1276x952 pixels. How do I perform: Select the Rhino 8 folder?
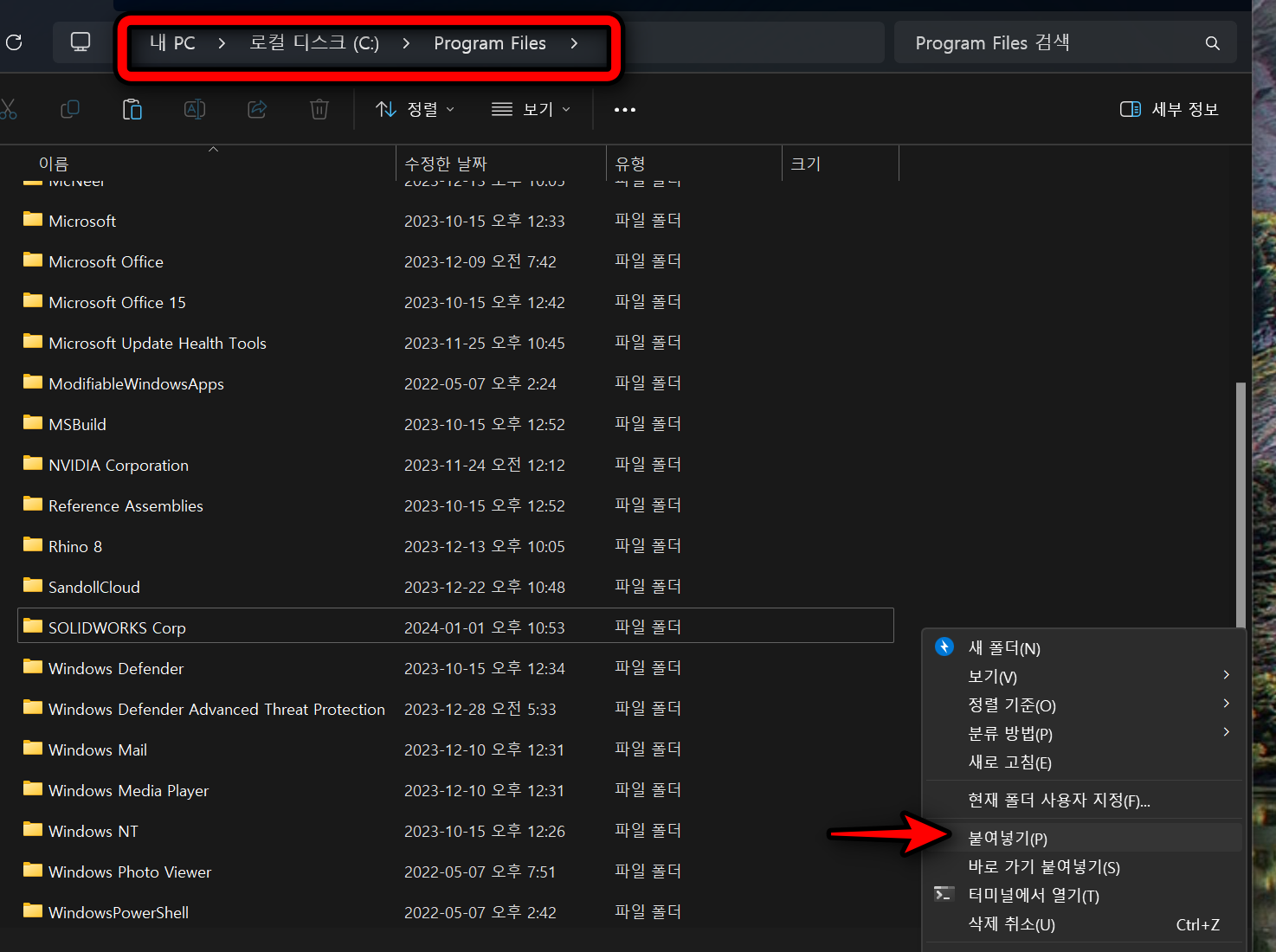(x=455, y=546)
